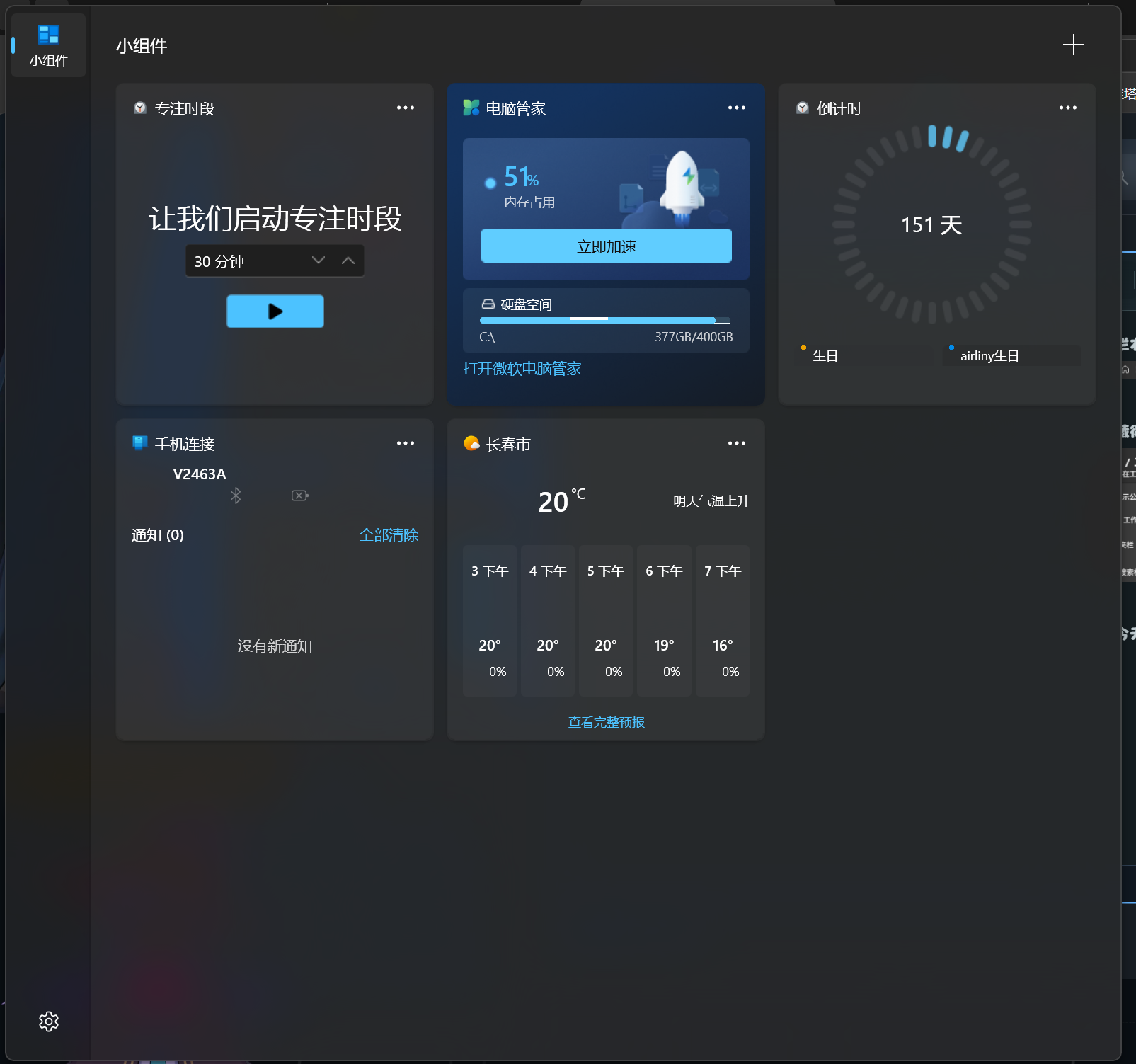This screenshot has width=1136, height=1064.
Task: Click the 51% 内存占用 memory readout
Action: 522,186
